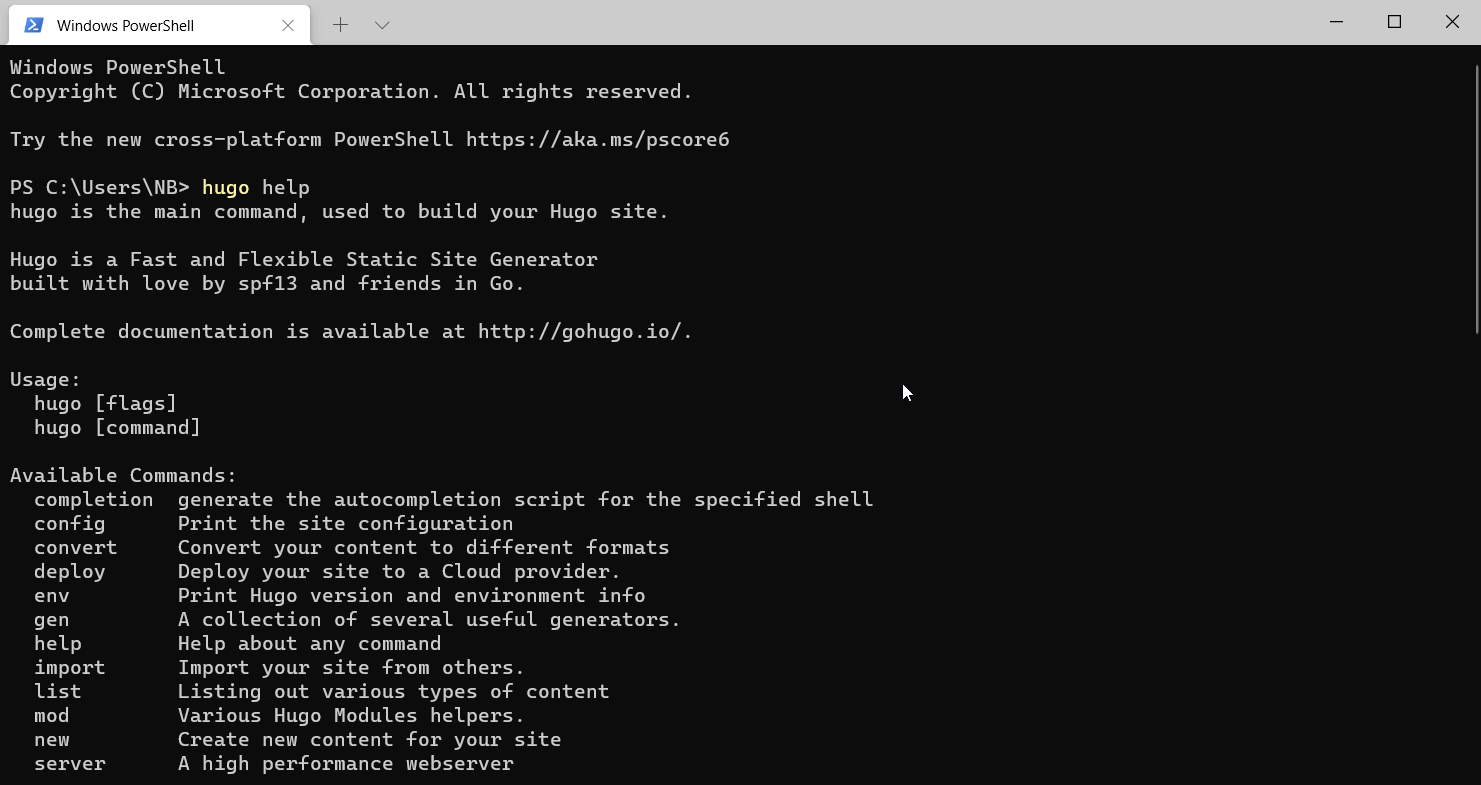The image size is (1481, 785).
Task: Minimize the terminal window
Action: pyautogui.click(x=1337, y=22)
